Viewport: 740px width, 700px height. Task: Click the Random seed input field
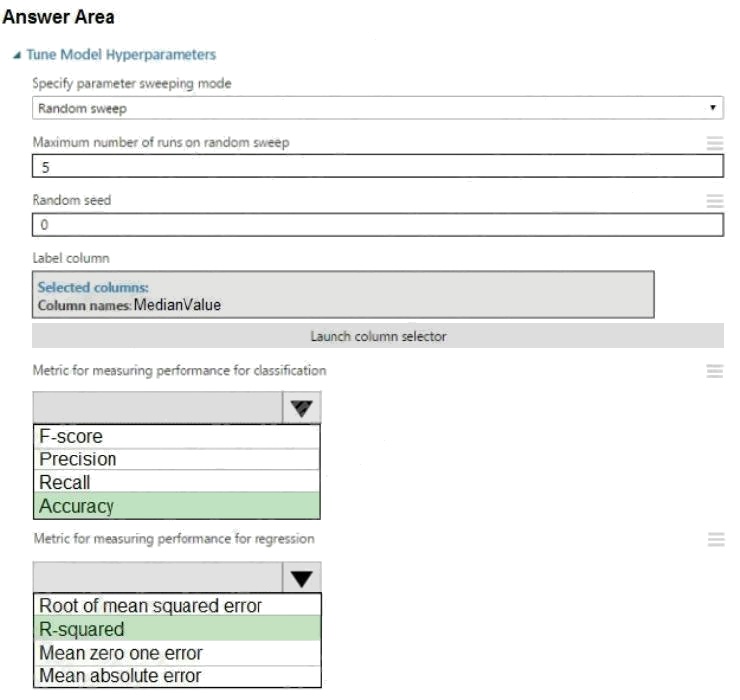coord(377,224)
